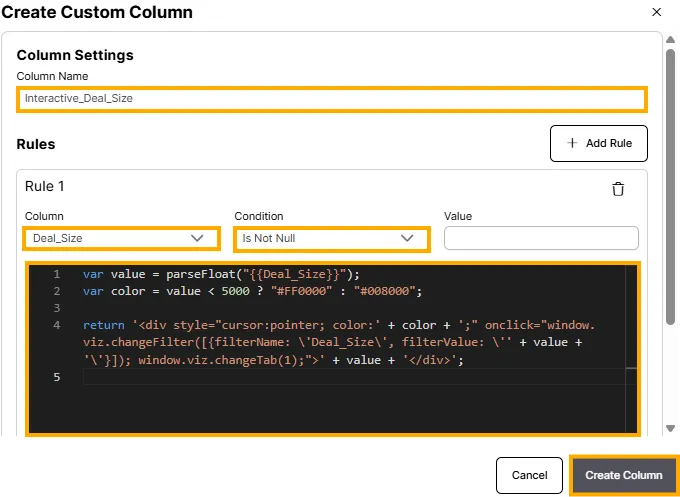
Task: Click the Add Rule button
Action: click(x=598, y=143)
